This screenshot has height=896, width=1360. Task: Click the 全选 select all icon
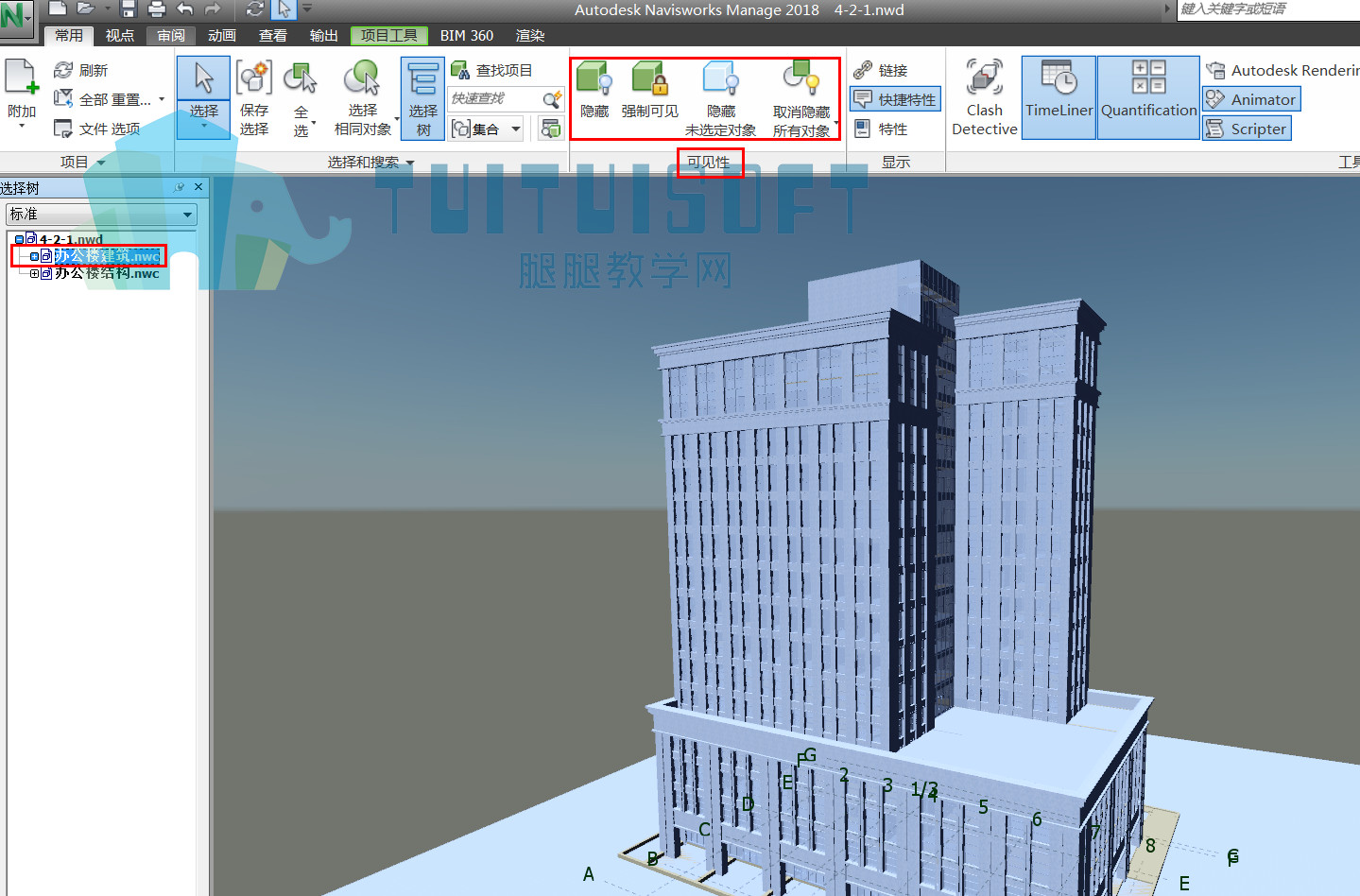(301, 78)
